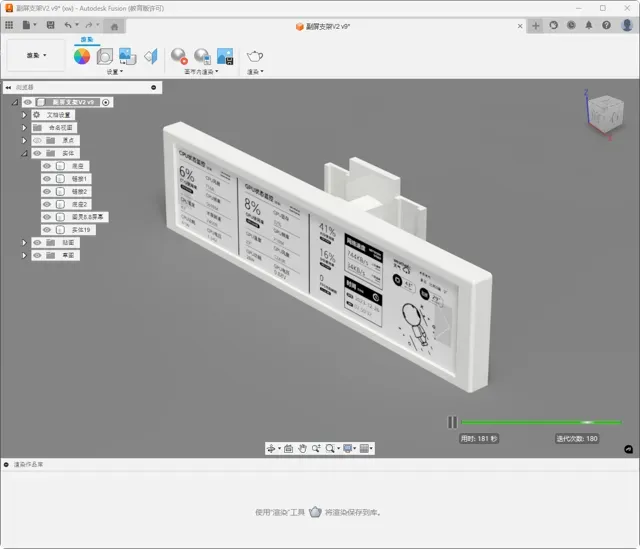Screen dimensions: 640x549
Task: Save the document with the floppy icon
Action: (51, 25)
